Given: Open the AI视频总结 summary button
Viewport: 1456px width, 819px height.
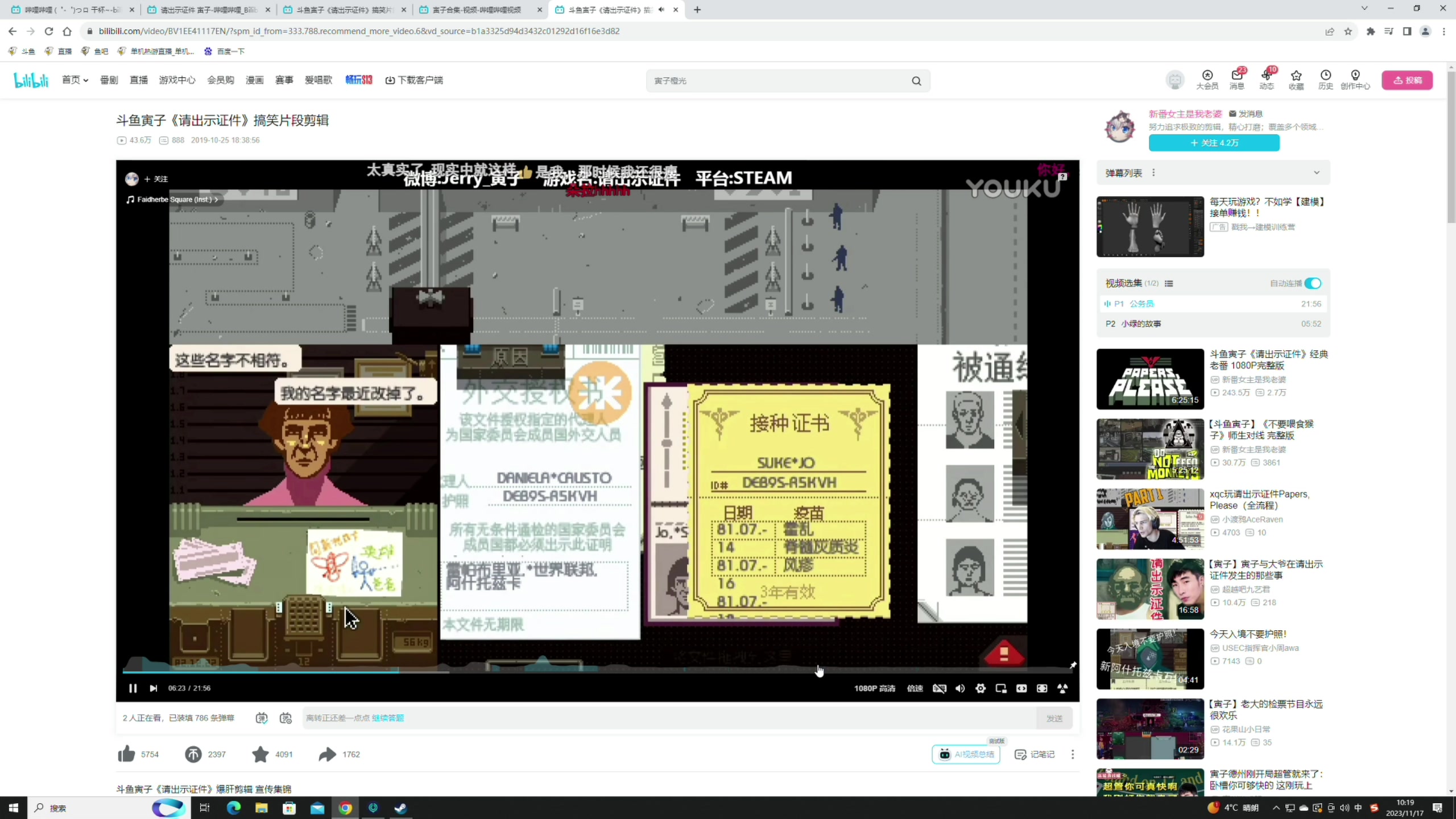Looking at the screenshot, I should tap(966, 754).
